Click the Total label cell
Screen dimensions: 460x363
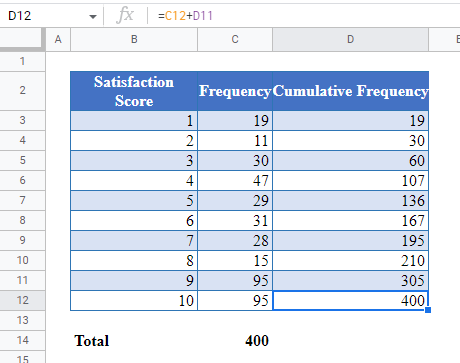134,340
